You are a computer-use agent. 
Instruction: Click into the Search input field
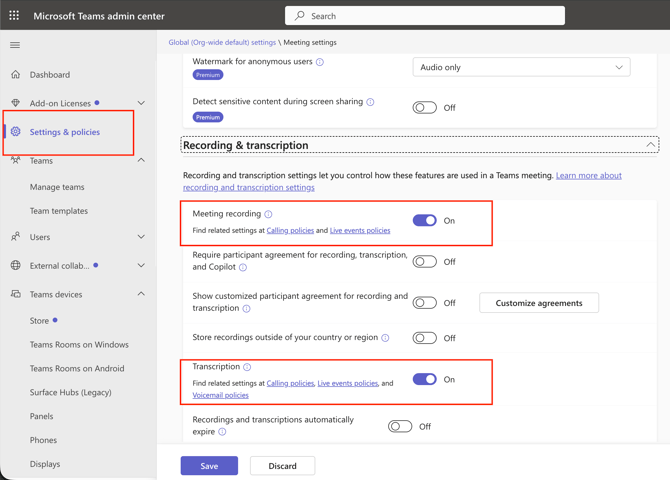point(425,16)
